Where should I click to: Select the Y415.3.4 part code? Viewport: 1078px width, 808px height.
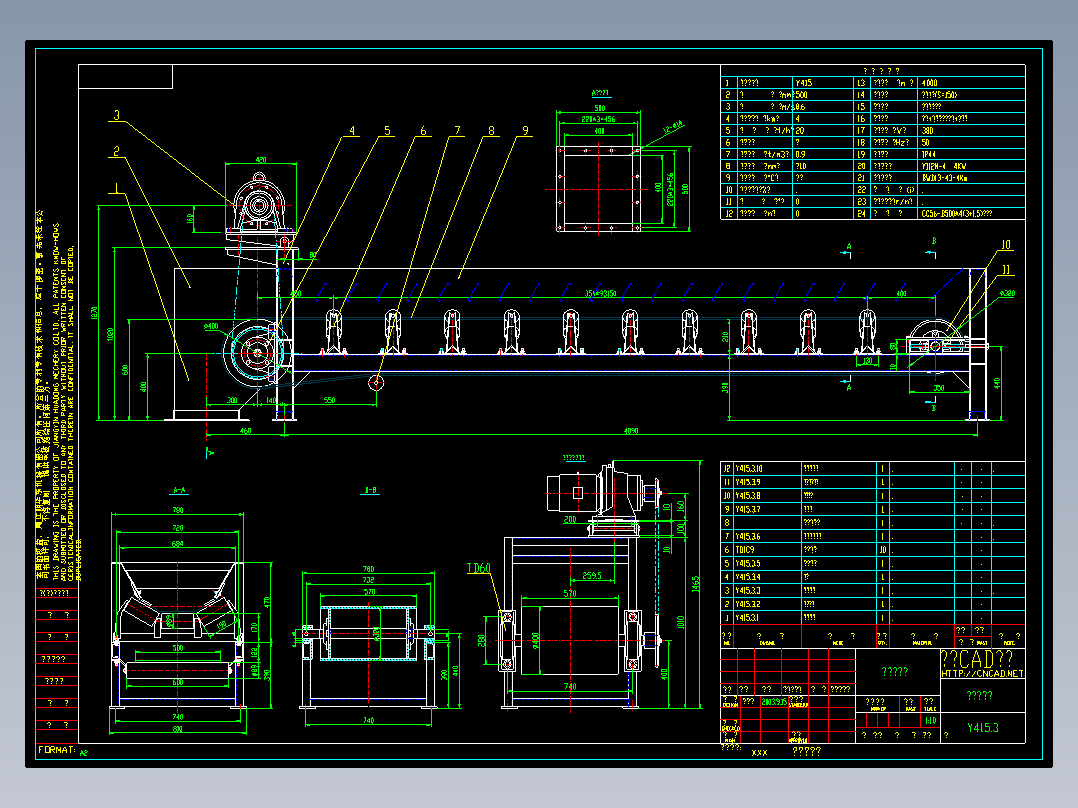click(748, 577)
